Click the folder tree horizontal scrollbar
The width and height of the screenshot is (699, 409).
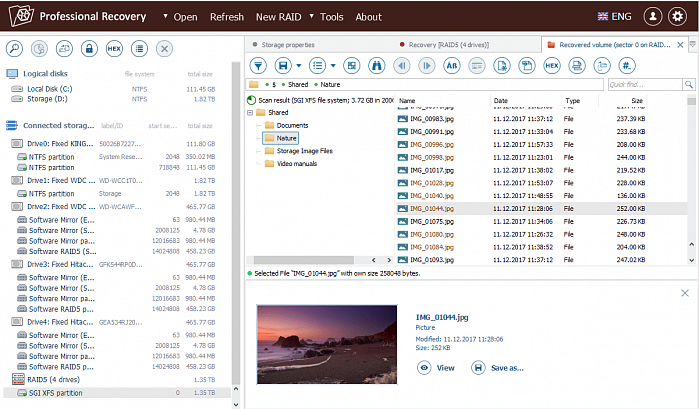(x=304, y=260)
